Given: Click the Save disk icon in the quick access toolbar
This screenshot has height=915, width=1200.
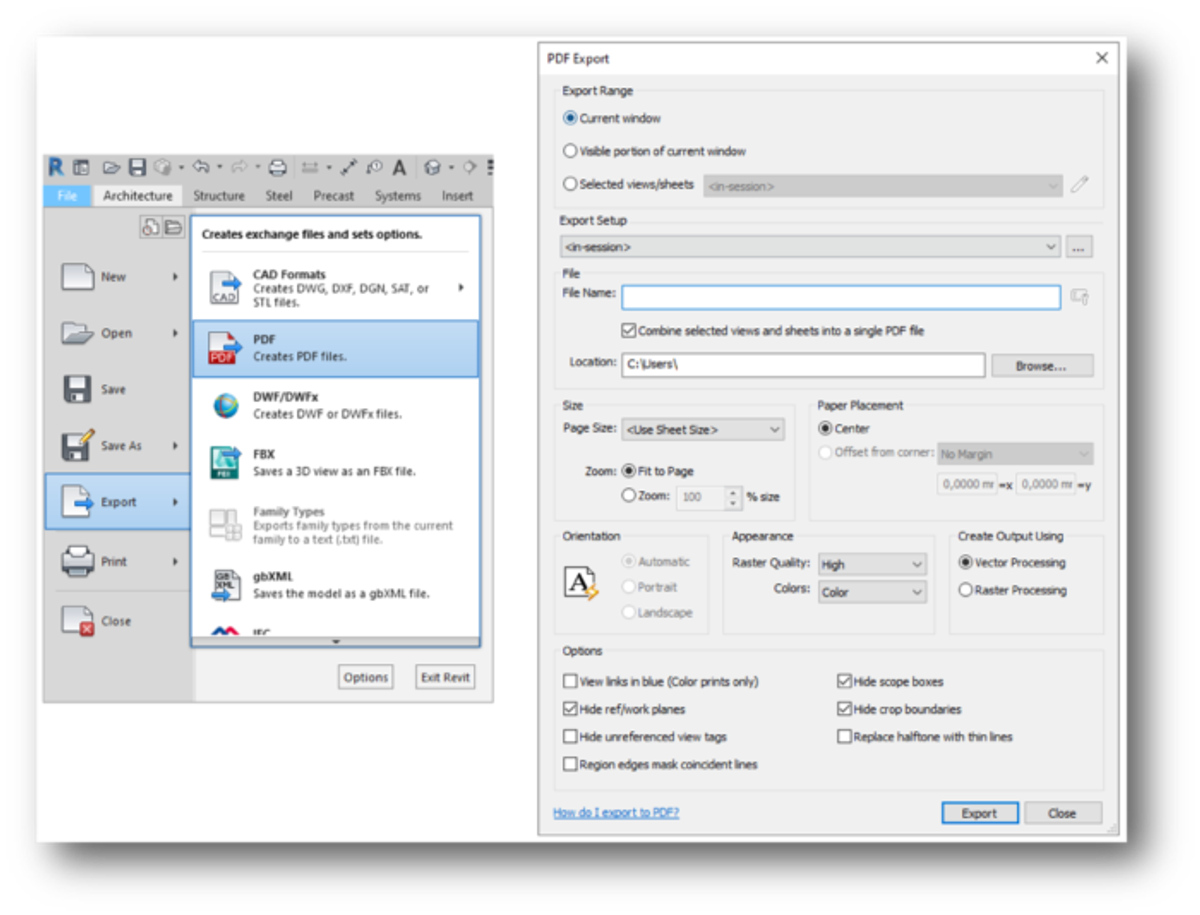Looking at the screenshot, I should tap(138, 168).
